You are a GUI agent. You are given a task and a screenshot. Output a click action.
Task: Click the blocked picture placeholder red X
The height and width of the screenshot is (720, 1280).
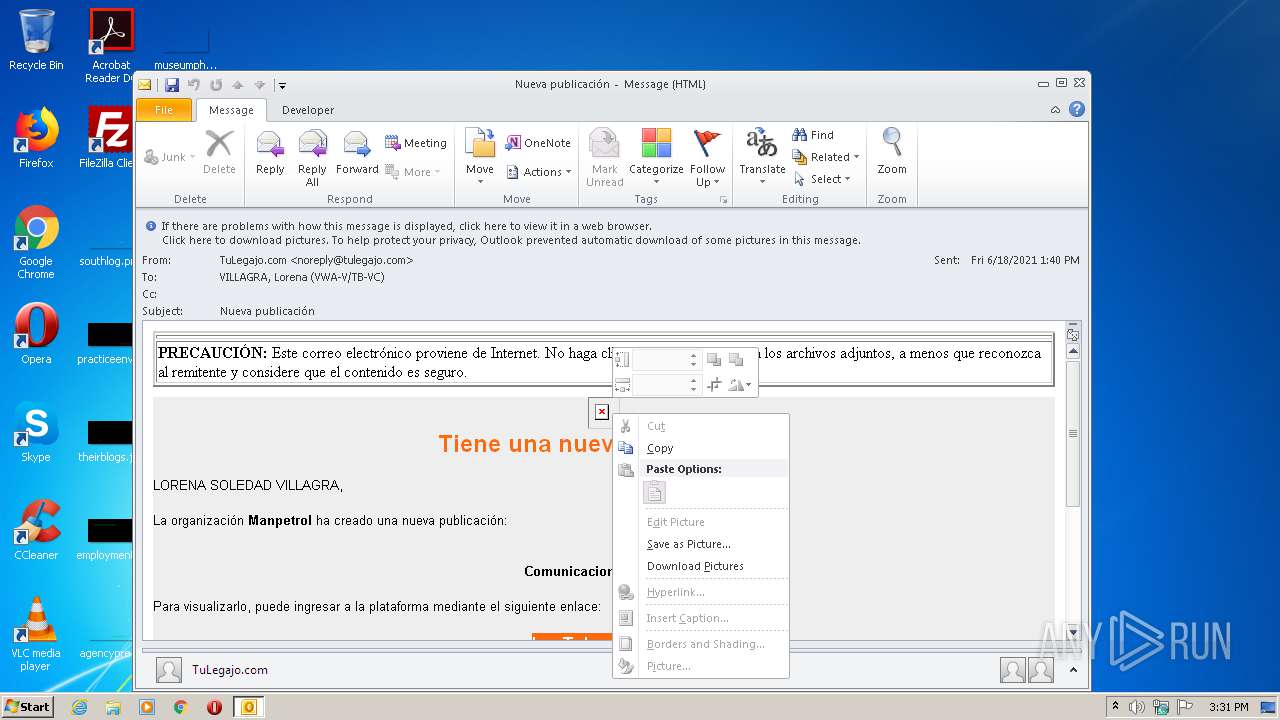pyautogui.click(x=601, y=412)
